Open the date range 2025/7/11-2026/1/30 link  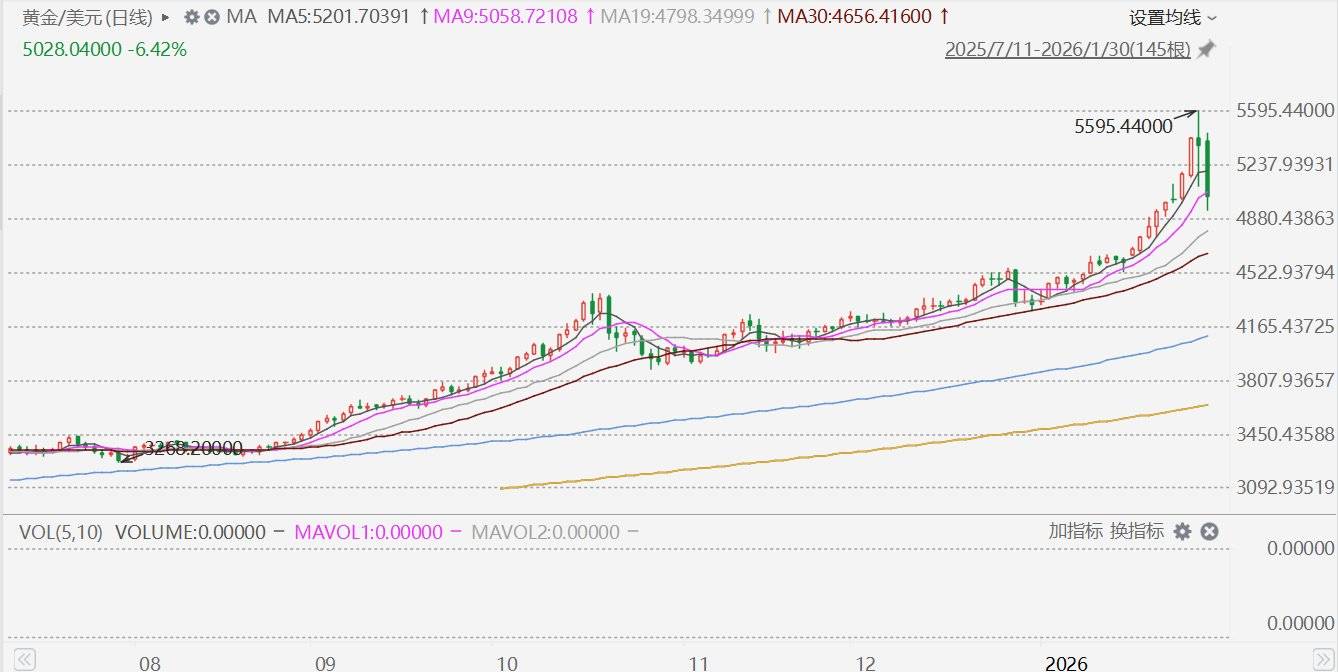coord(1068,49)
